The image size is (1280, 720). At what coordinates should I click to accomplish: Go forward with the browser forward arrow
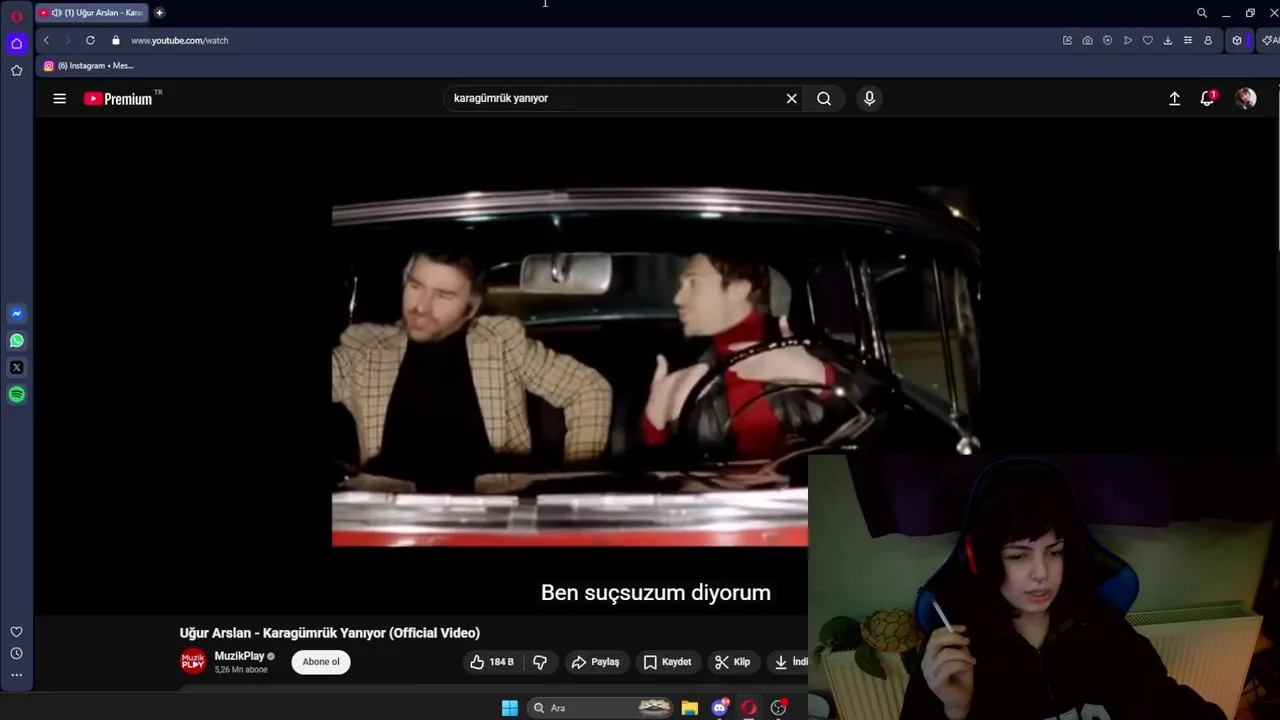point(68,40)
